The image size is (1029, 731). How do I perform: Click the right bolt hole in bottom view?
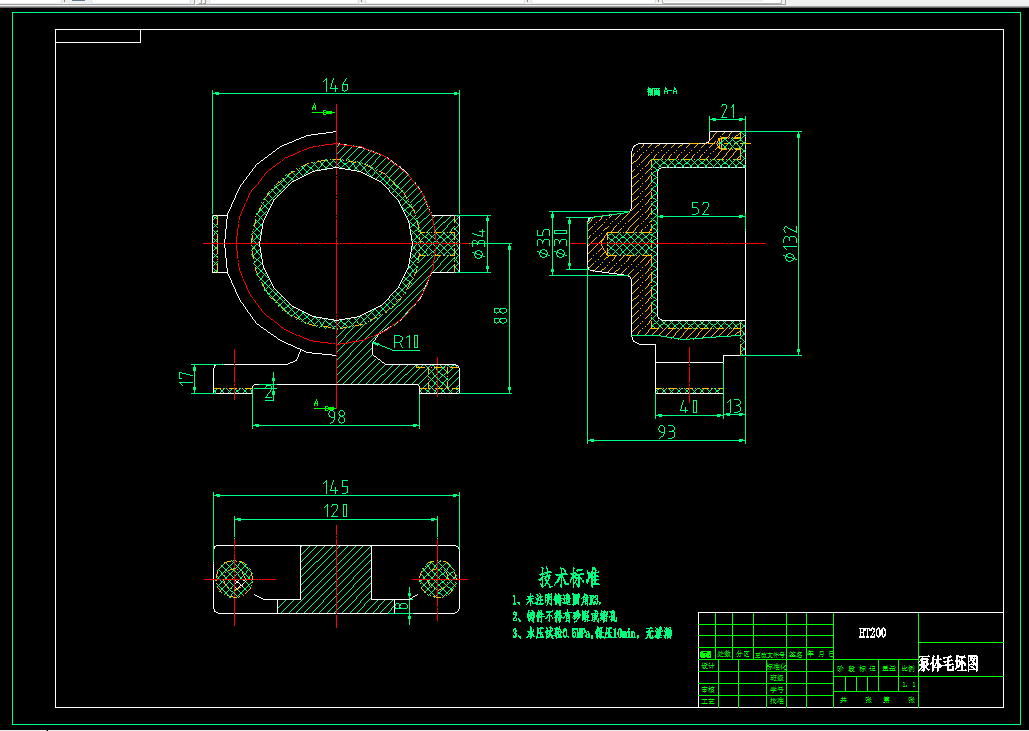[438, 579]
